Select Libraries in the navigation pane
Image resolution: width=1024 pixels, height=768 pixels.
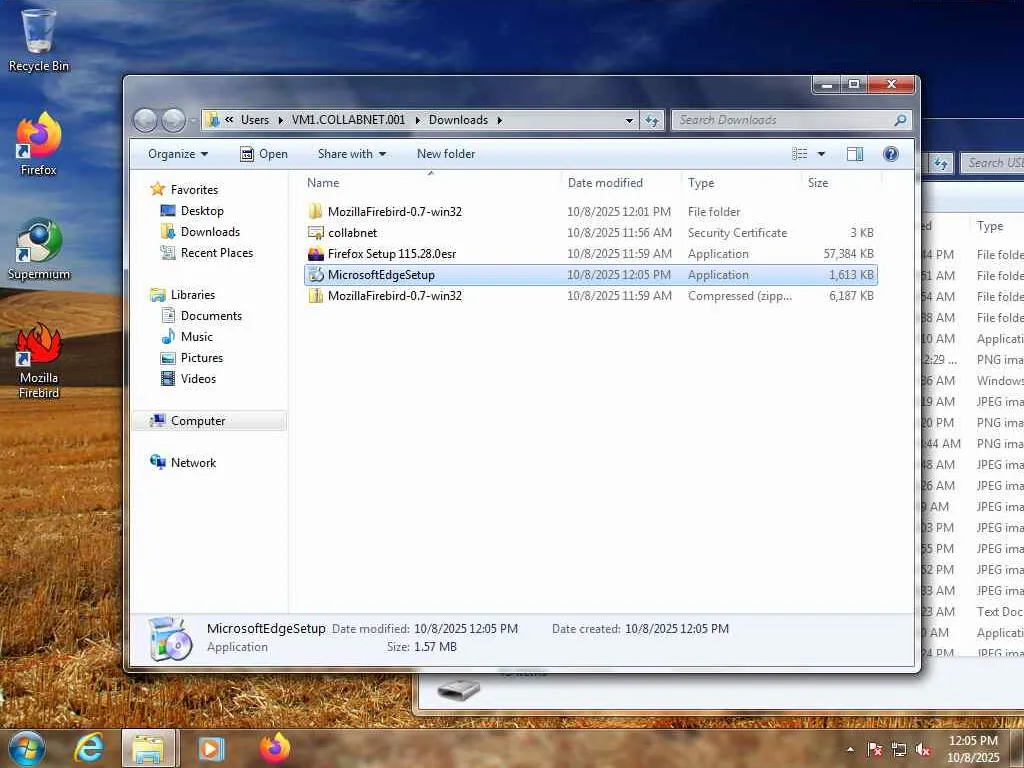(192, 295)
